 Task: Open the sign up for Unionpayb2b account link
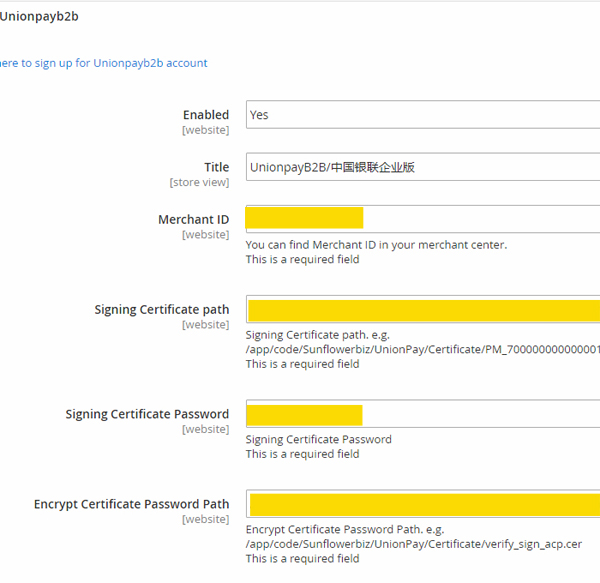pos(103,63)
